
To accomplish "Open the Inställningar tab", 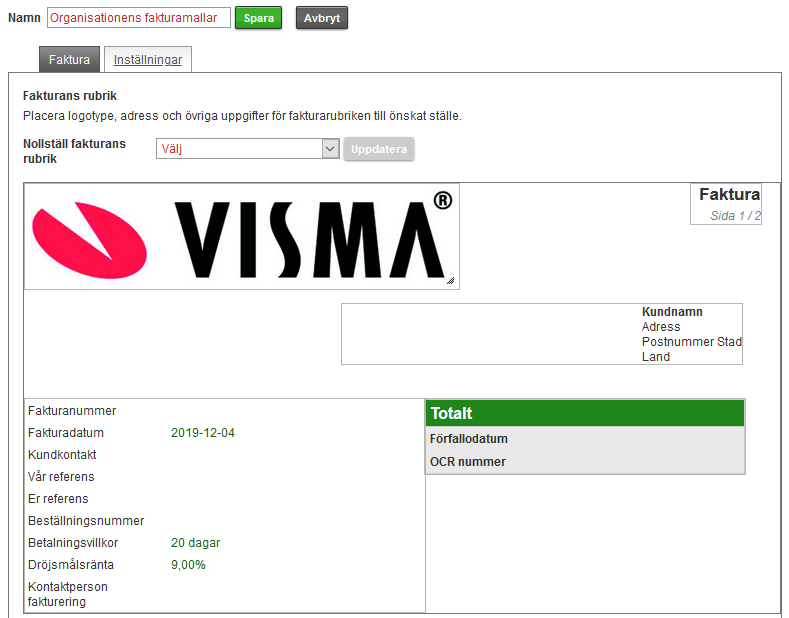I will (148, 59).
